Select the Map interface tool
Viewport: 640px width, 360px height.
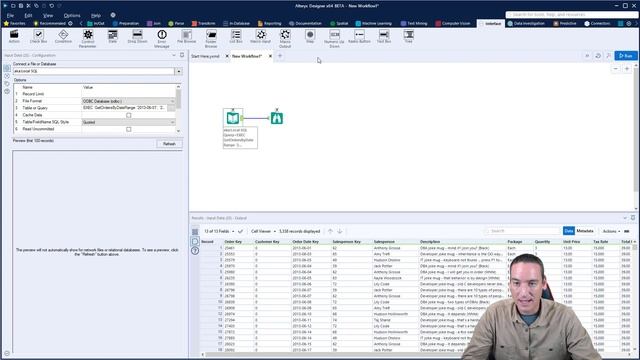310,37
